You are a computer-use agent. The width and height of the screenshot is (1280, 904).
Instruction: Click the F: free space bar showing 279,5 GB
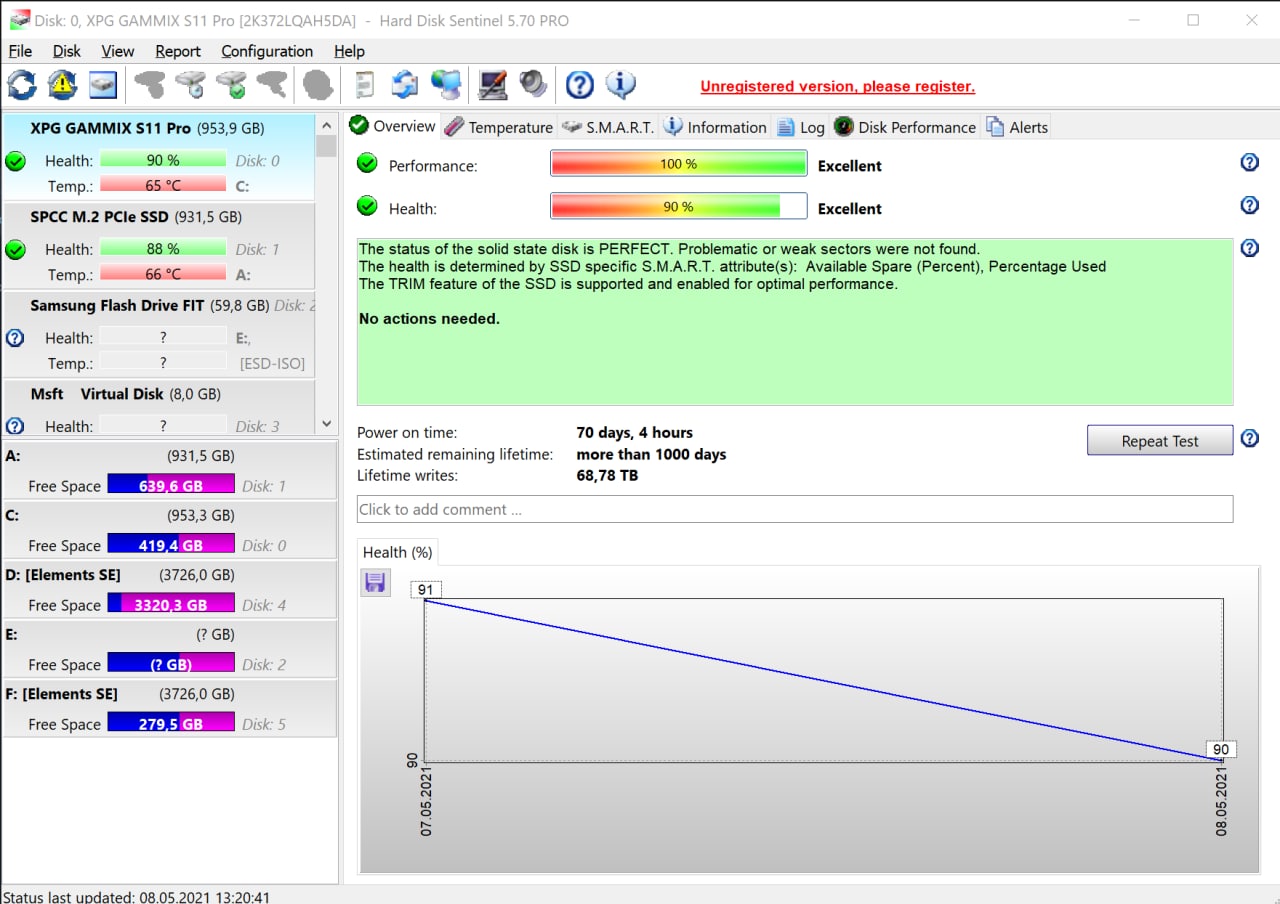pyautogui.click(x=171, y=723)
